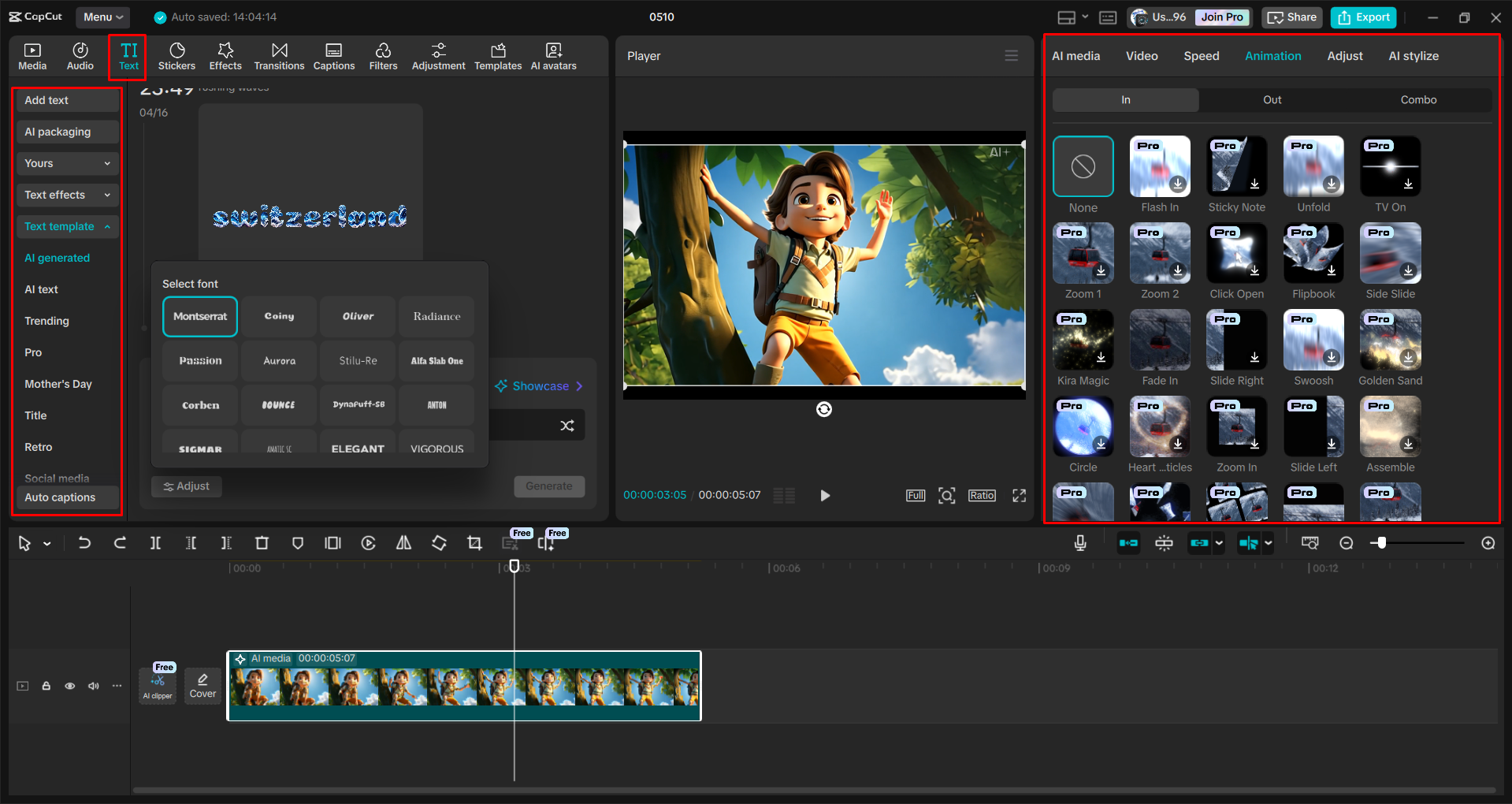This screenshot has width=1512, height=804.
Task: Undo the last action
Action: click(85, 543)
